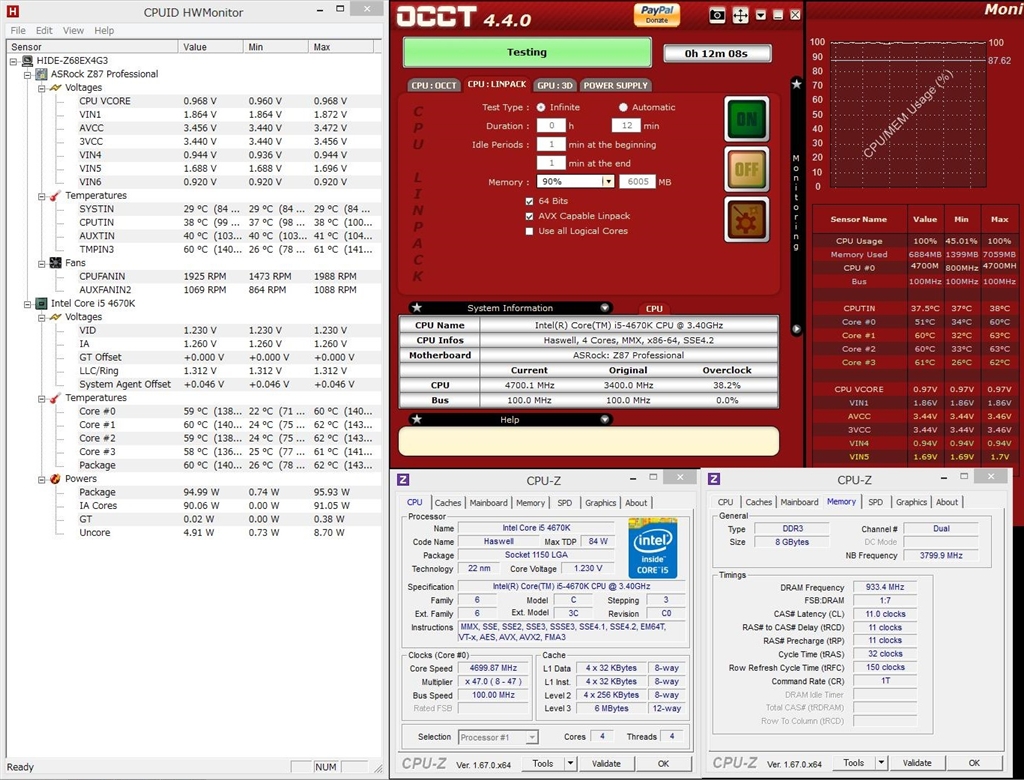Click the OCCT screenshot camera icon
The height and width of the screenshot is (780, 1024).
pyautogui.click(x=717, y=15)
